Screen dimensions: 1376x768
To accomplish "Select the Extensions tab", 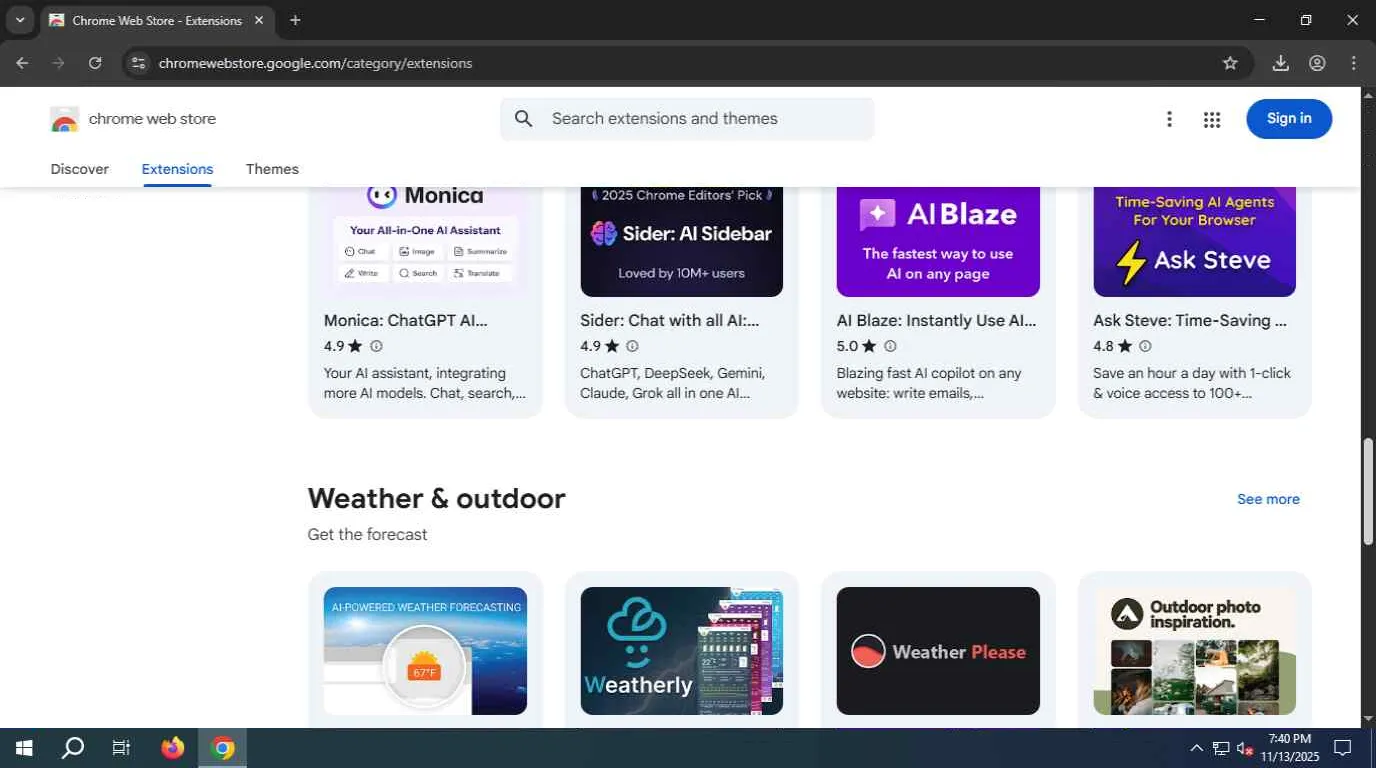I will pos(177,169).
